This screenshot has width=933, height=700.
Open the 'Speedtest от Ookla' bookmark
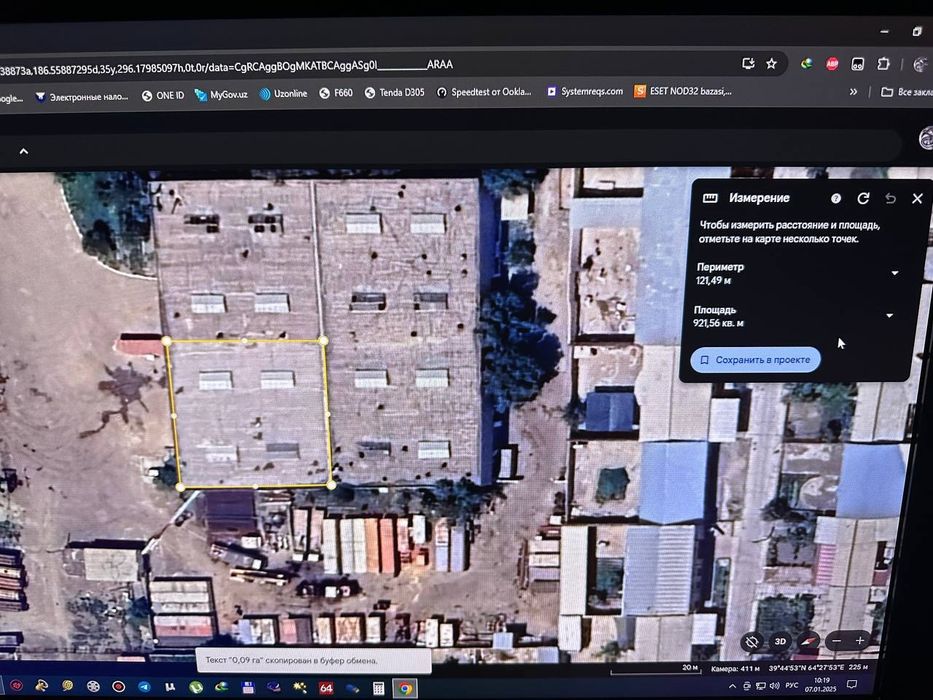[484, 92]
